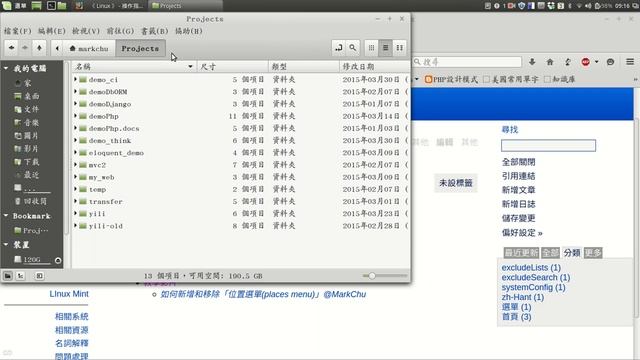Image resolution: width=640 pixels, height=360 pixels.
Task: Sort by the Name column header
Action: 134,67
